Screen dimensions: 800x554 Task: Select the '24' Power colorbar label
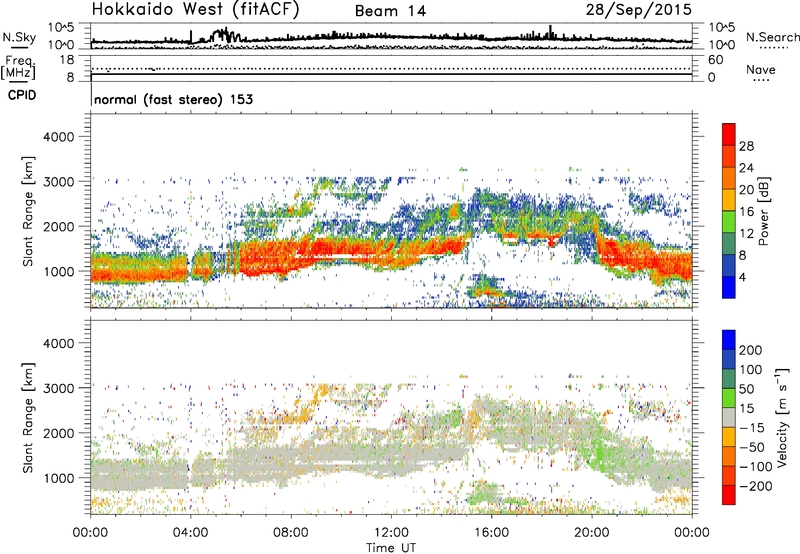pyautogui.click(x=746, y=168)
